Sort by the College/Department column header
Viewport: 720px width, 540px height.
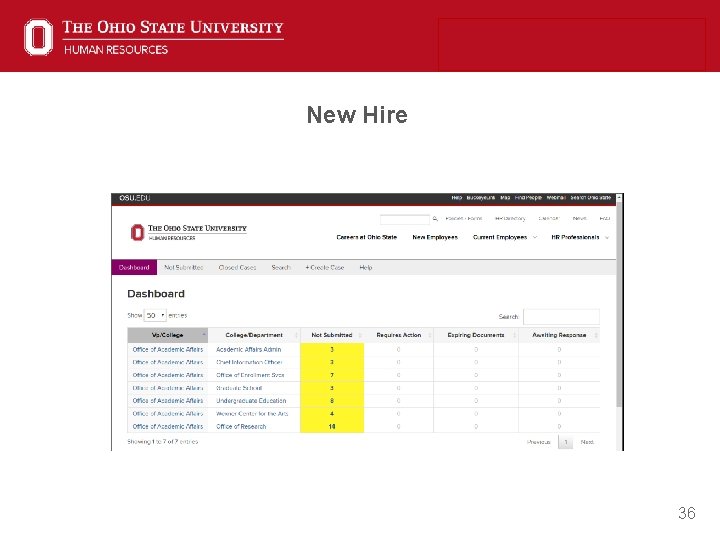tap(254, 335)
